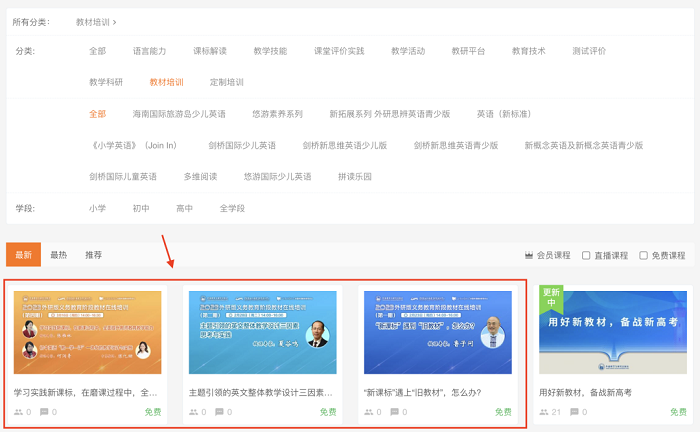Image resolution: width=700 pixels, height=432 pixels.
Task: Tick the 免费课程 checkbox
Action: (x=643, y=255)
